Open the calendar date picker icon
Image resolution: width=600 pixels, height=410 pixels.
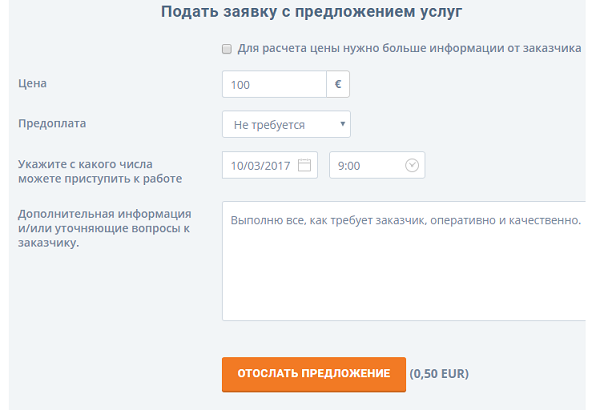click(305, 165)
